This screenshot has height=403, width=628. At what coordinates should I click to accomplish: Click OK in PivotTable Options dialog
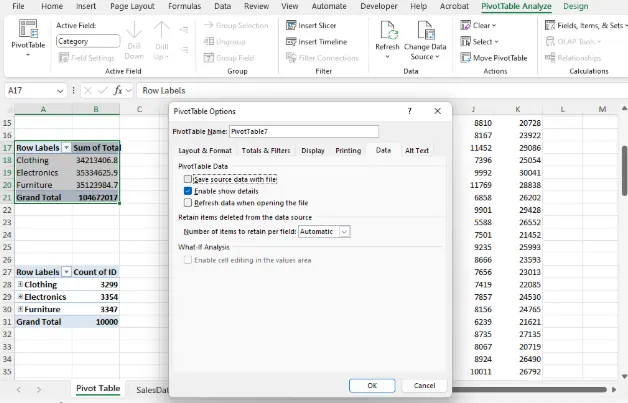tap(372, 385)
